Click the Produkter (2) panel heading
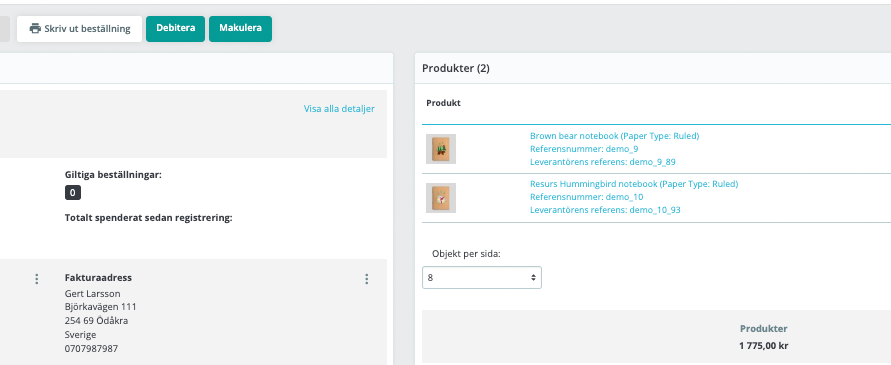The image size is (891, 365). [x=456, y=68]
